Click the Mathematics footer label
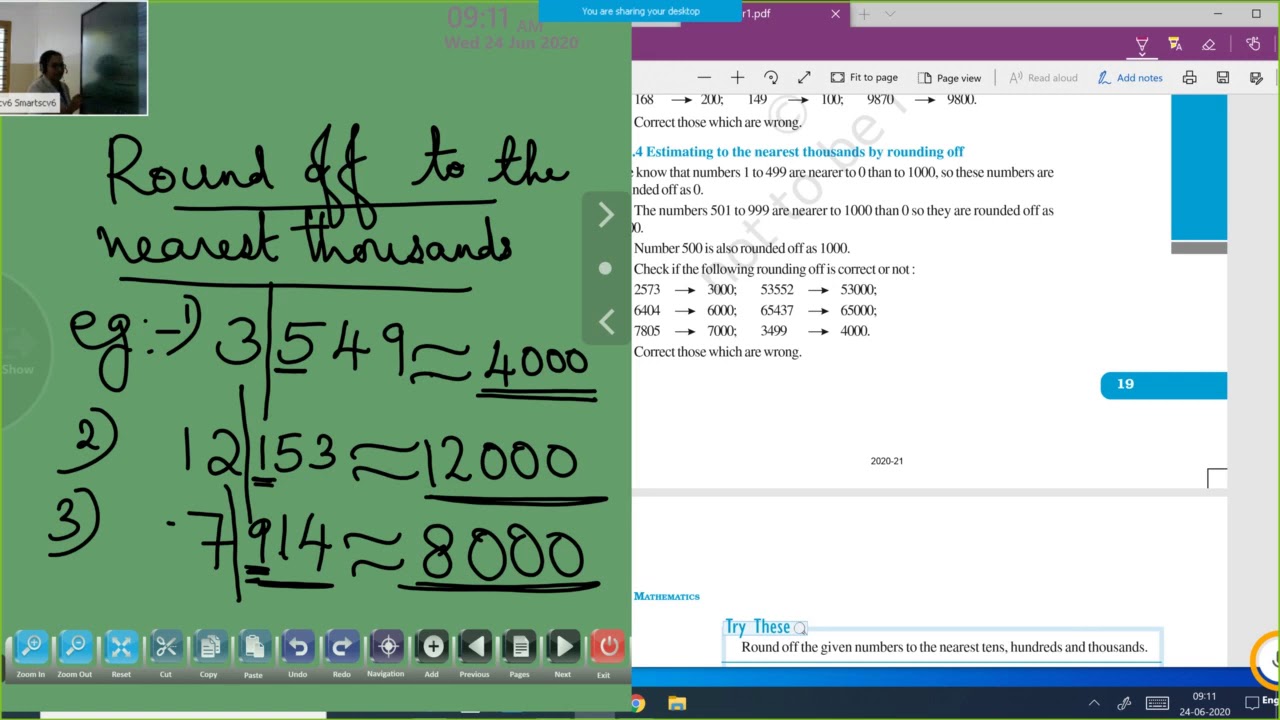Screen dimensions: 1280x720 tap(666, 597)
